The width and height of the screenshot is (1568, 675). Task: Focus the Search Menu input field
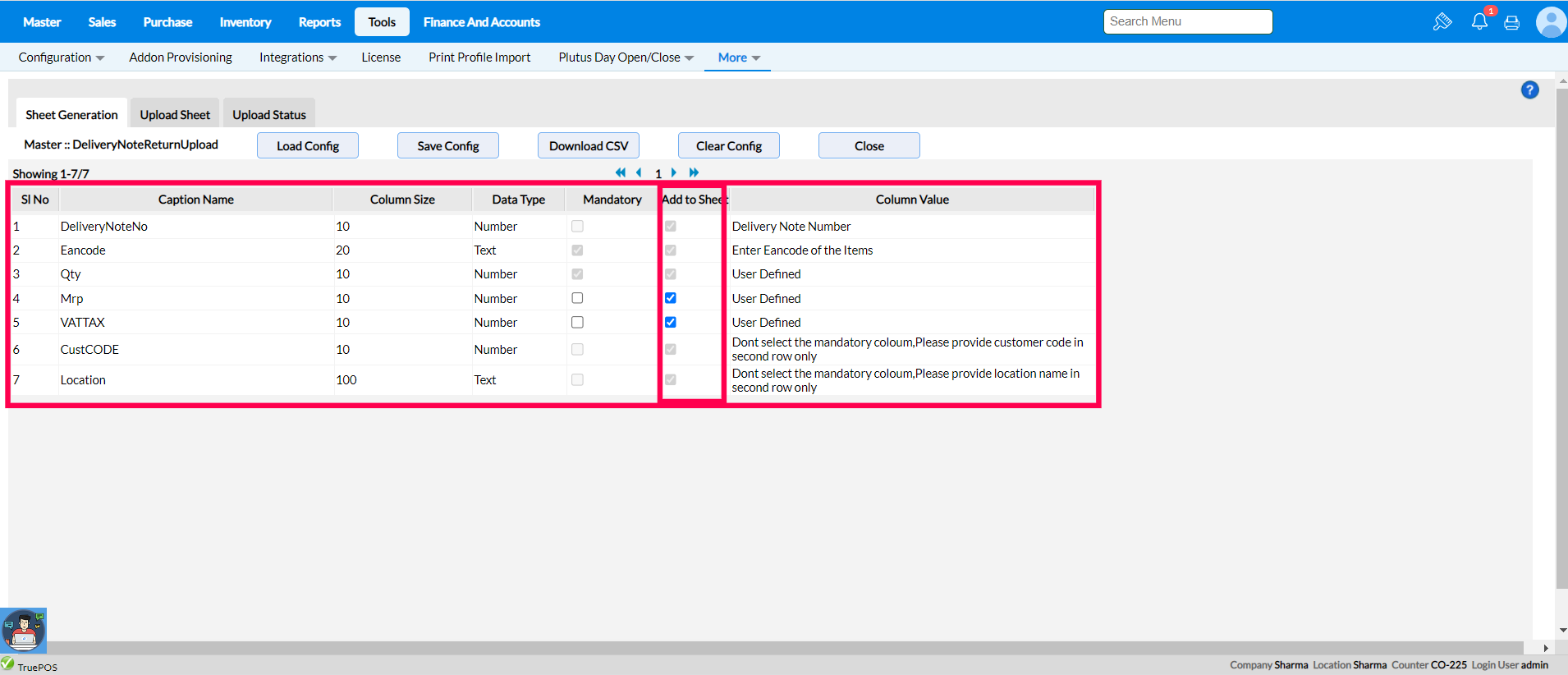coord(1187,22)
